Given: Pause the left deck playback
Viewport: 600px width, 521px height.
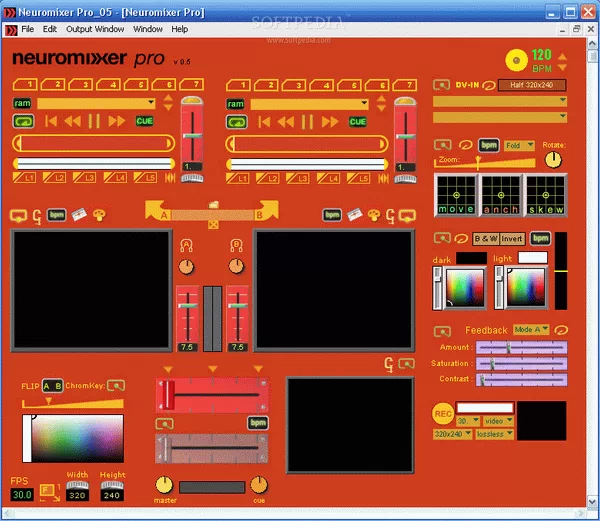Looking at the screenshot, I should pyautogui.click(x=94, y=122).
